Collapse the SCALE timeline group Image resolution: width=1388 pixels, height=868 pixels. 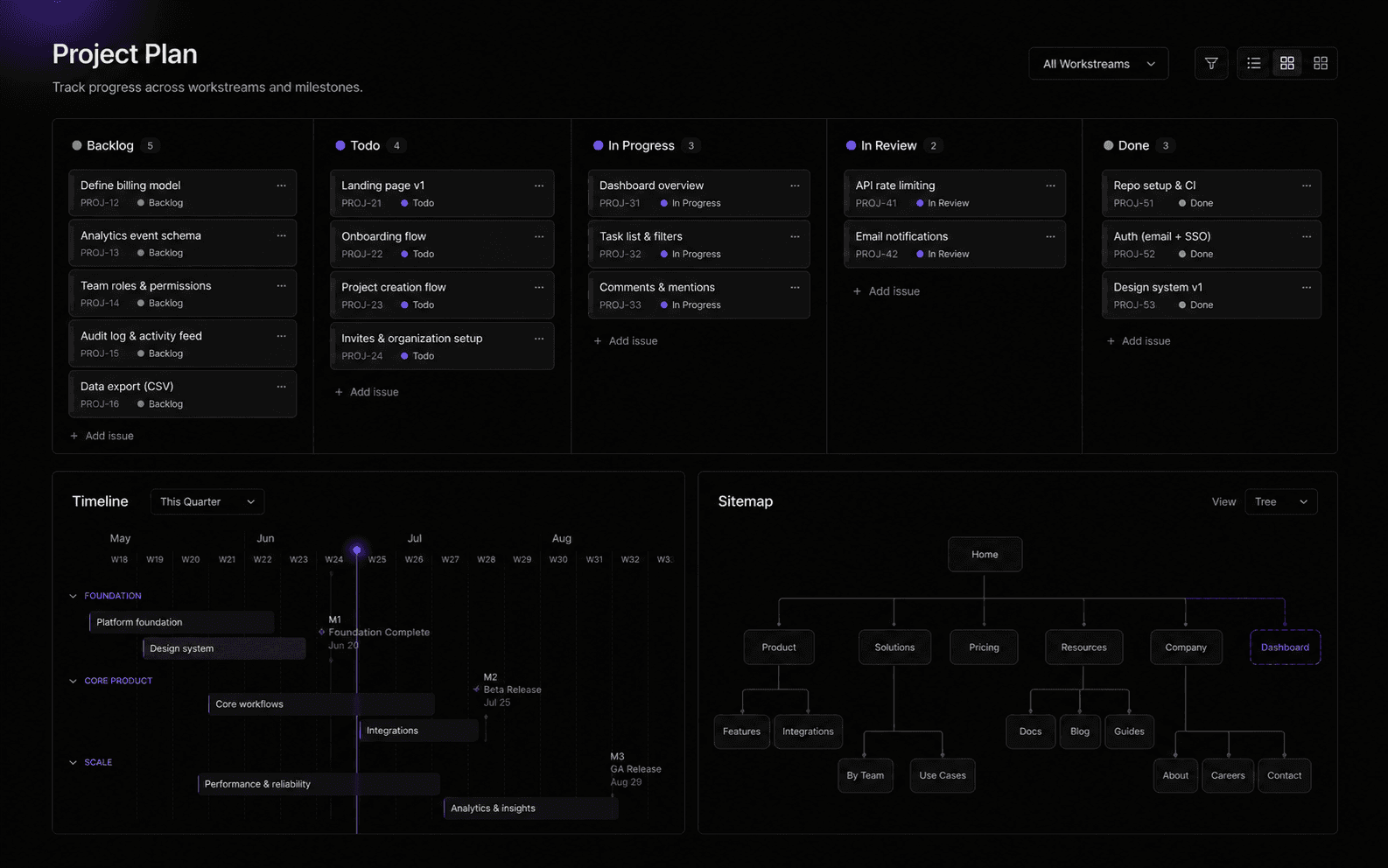pos(74,762)
